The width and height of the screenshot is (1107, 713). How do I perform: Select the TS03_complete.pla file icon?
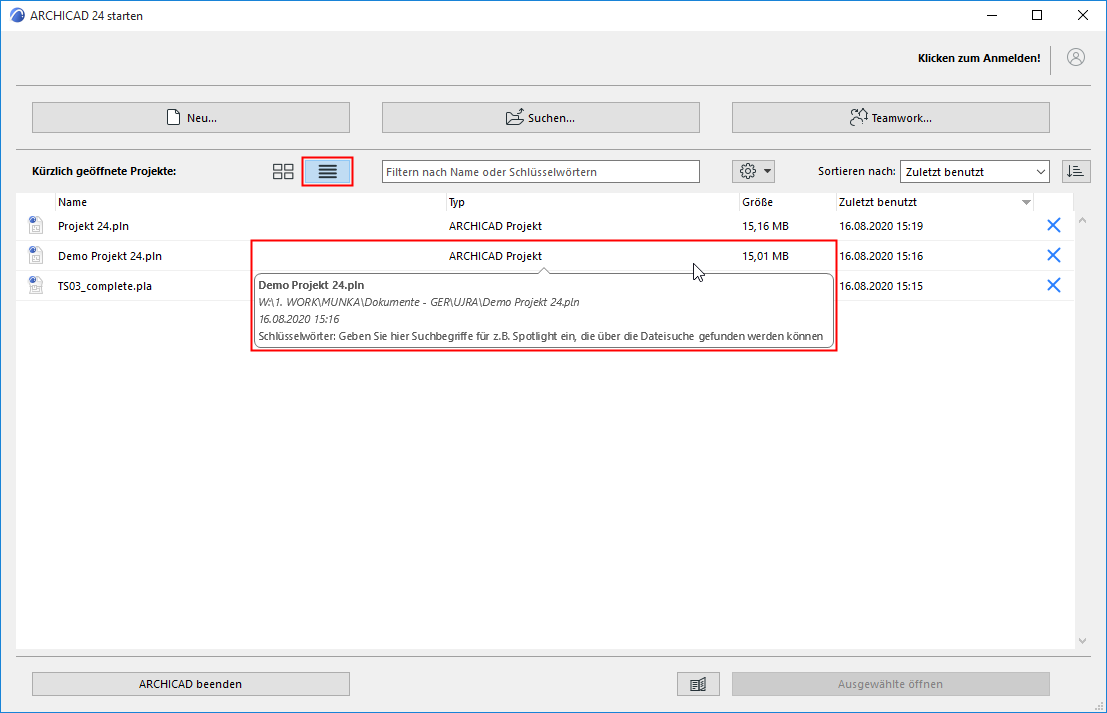35,285
